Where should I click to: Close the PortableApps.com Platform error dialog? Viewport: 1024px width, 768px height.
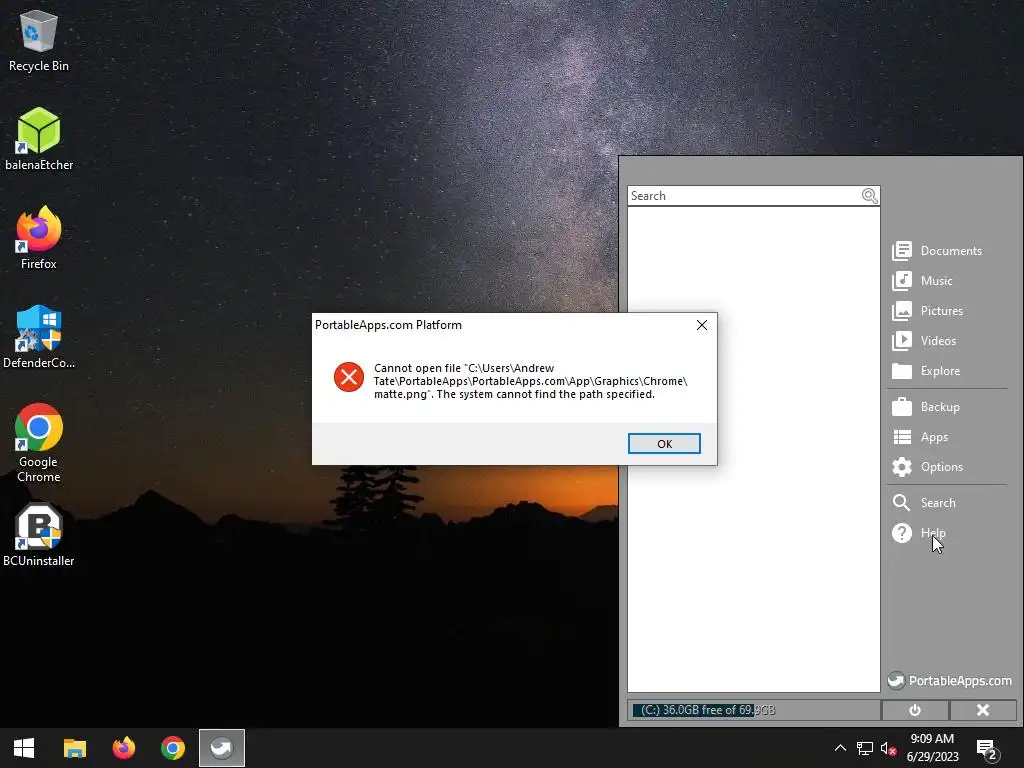point(702,325)
